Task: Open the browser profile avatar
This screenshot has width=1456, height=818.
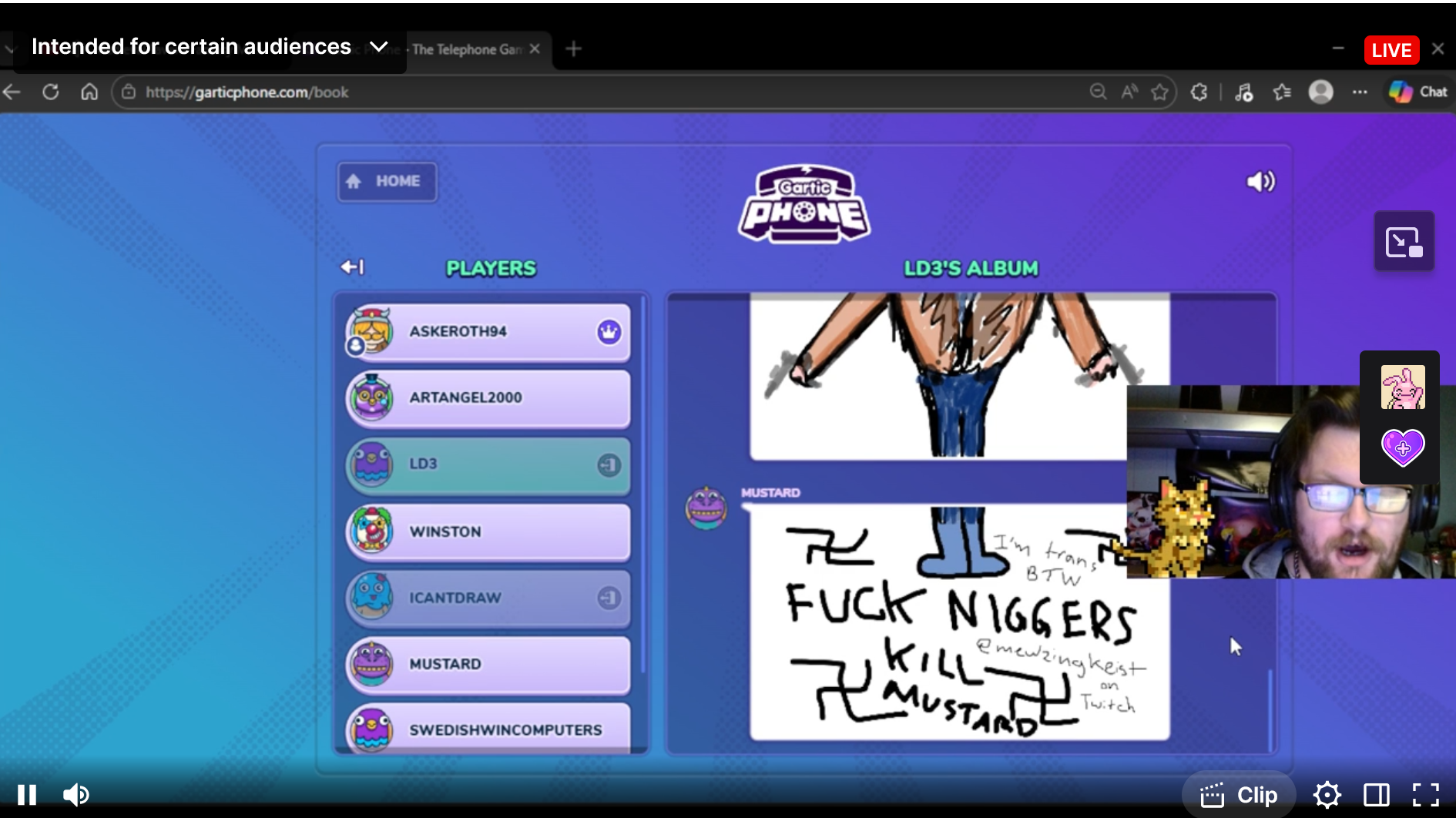Action: 1321,92
